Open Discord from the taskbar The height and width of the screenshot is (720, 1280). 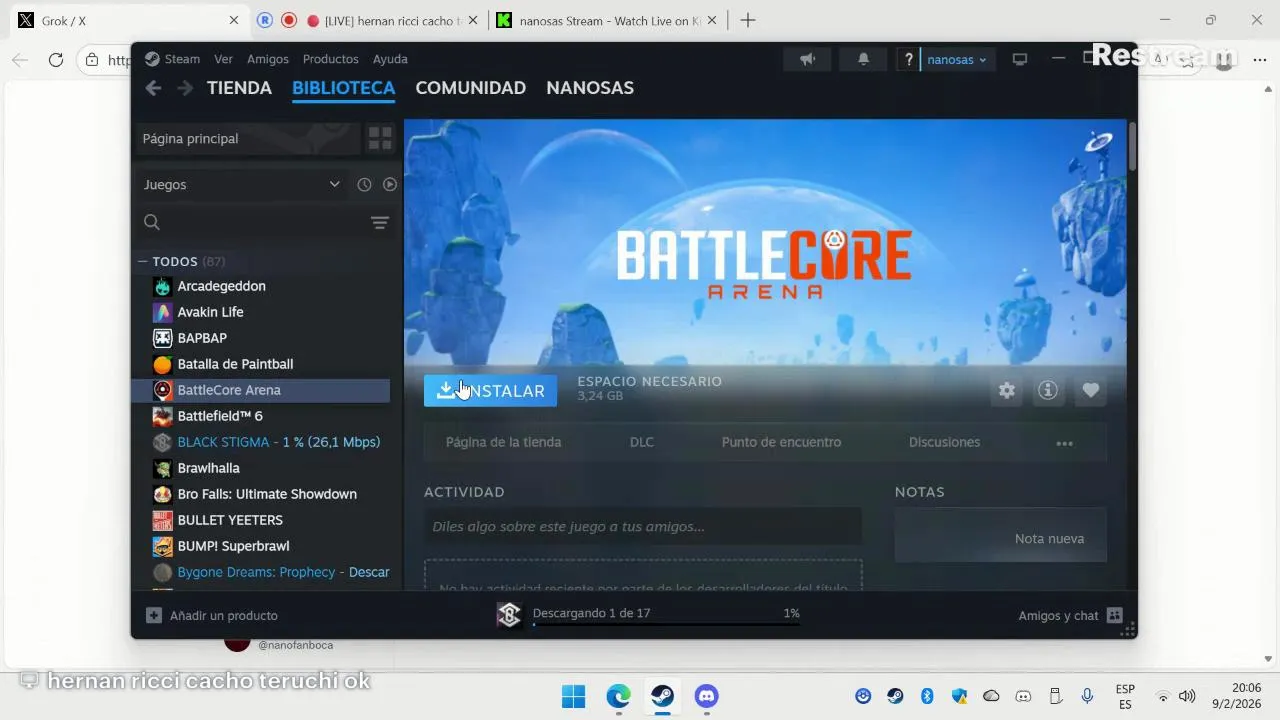(707, 696)
